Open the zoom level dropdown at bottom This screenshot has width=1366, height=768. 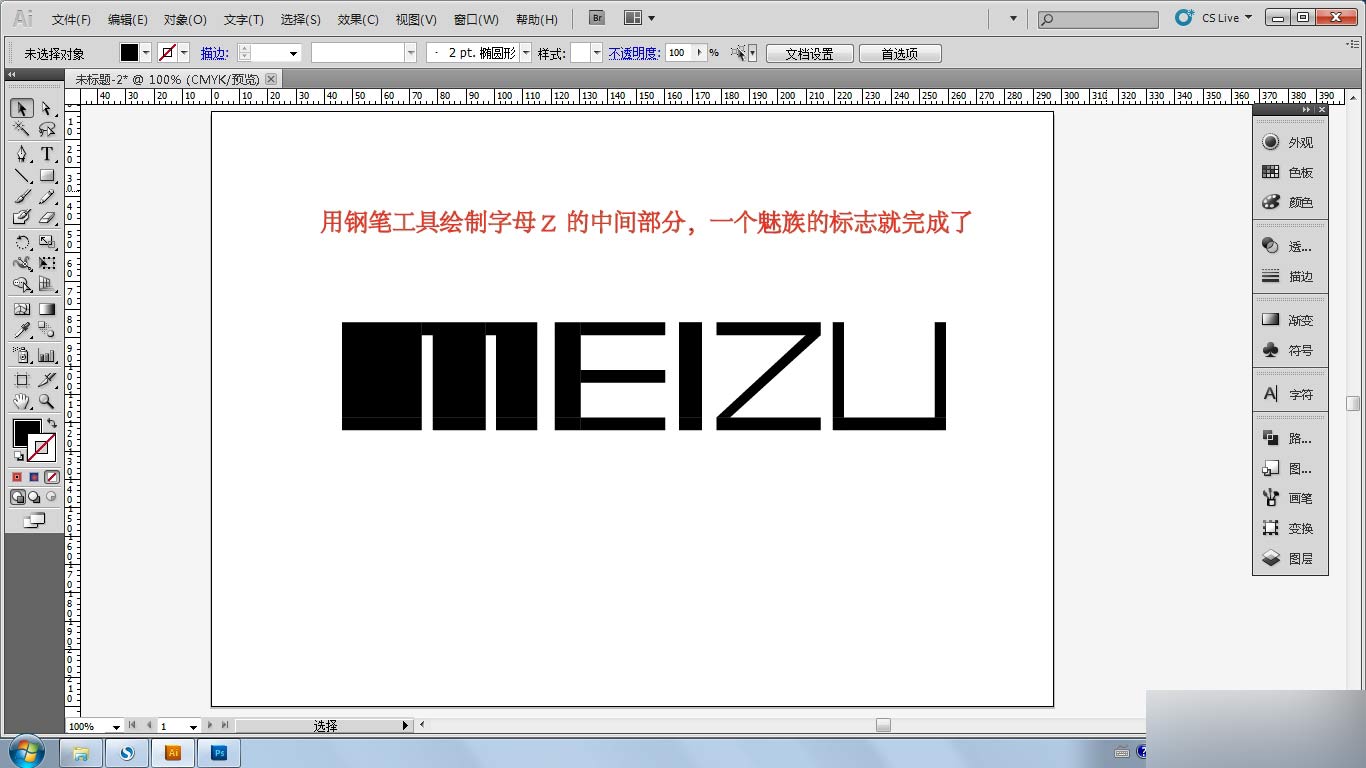tap(117, 726)
